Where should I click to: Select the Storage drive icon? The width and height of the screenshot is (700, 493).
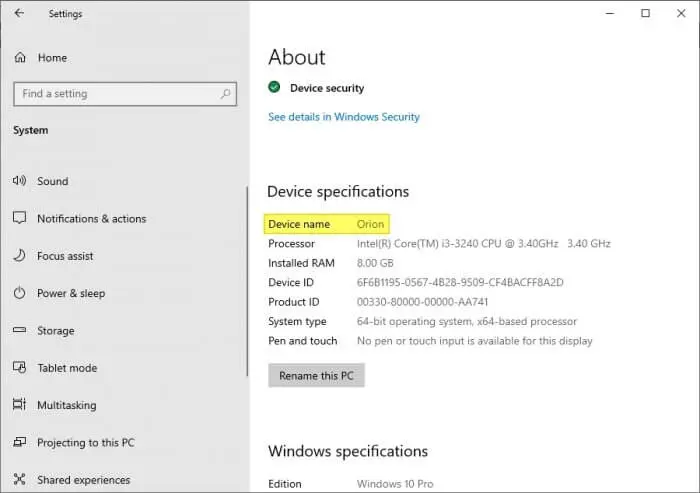20,330
